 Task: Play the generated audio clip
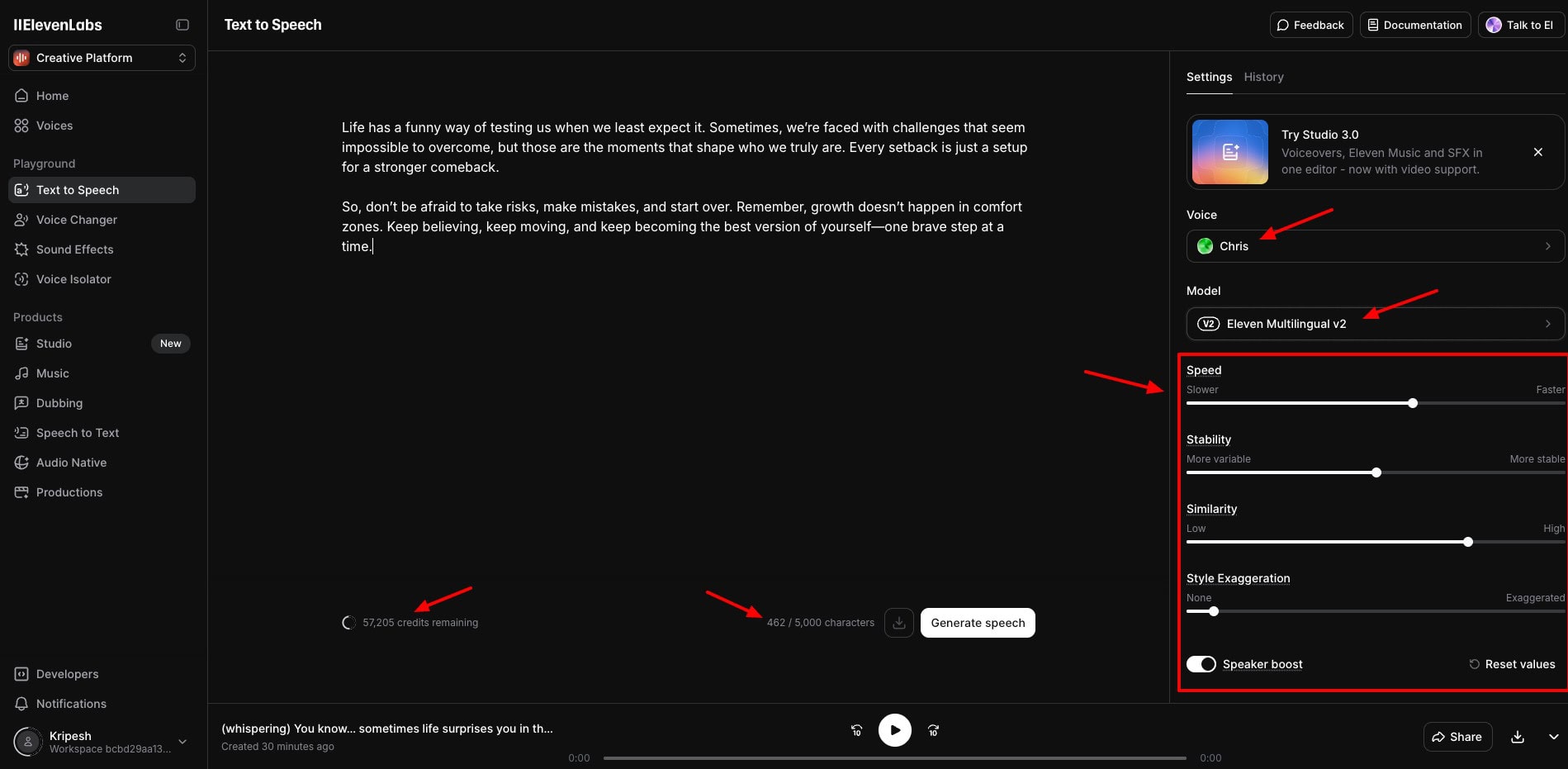click(x=894, y=730)
